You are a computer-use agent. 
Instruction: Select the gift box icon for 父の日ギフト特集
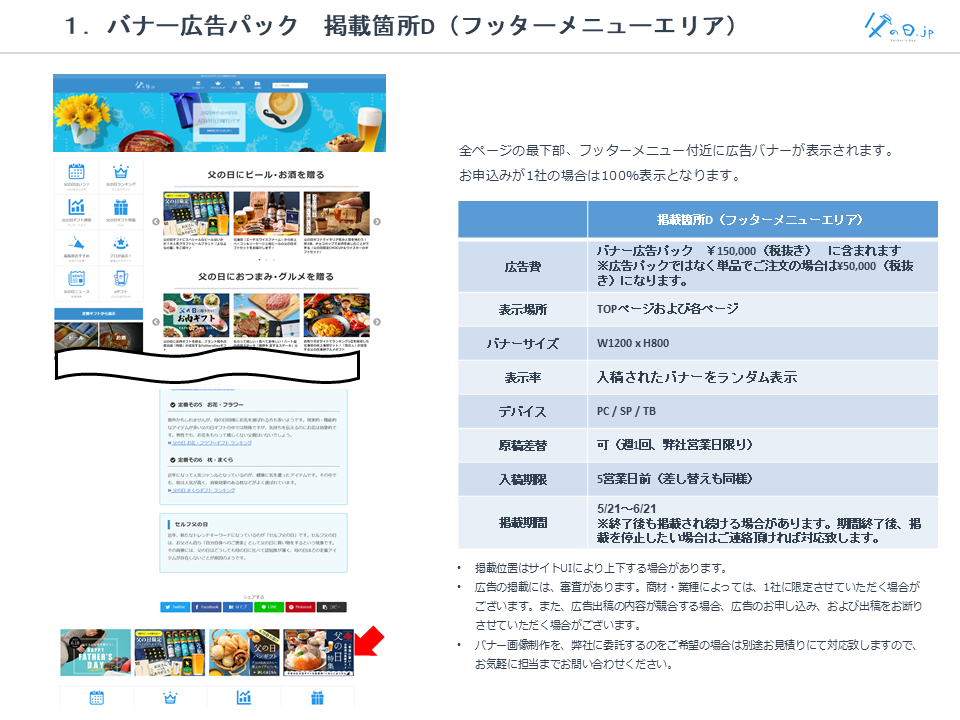[120, 207]
